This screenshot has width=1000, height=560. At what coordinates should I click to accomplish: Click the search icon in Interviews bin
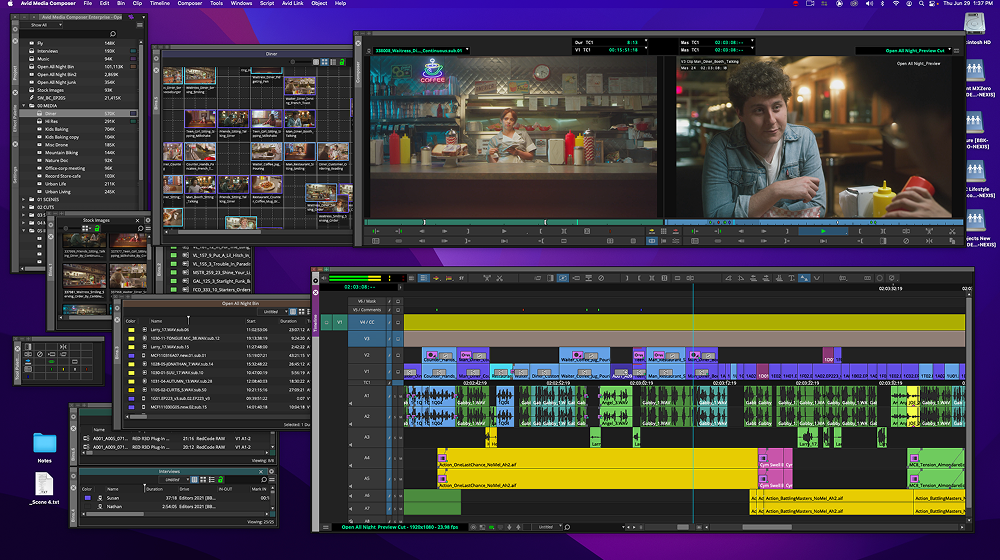coord(263,480)
